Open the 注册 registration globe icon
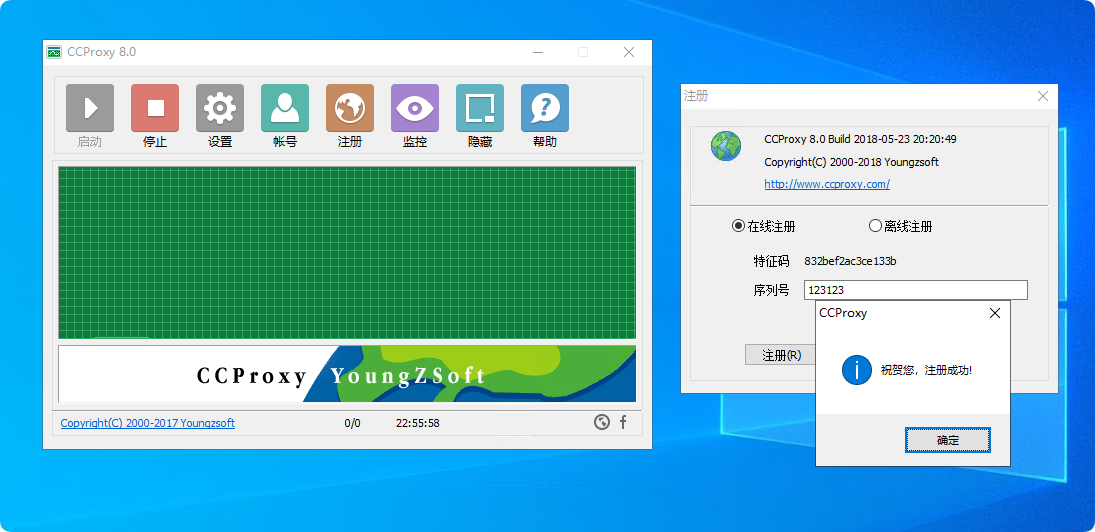1095x532 pixels. [350, 108]
